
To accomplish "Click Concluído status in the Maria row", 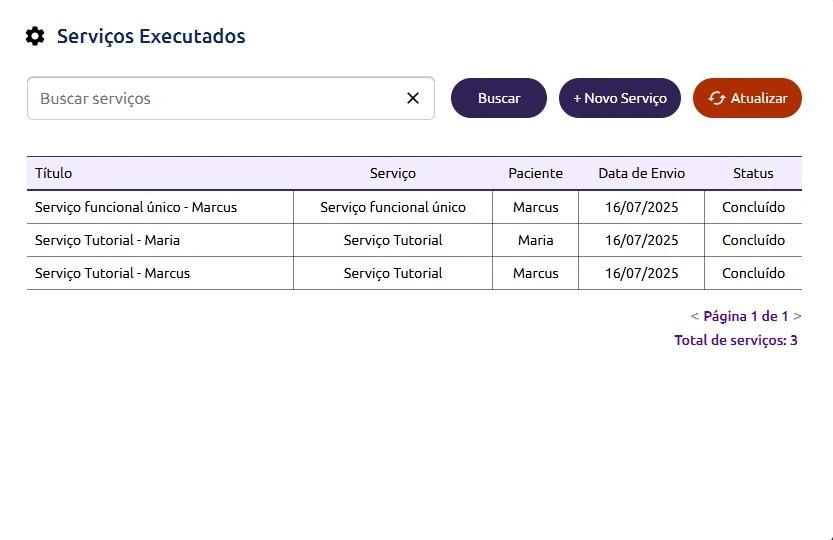I will click(753, 240).
